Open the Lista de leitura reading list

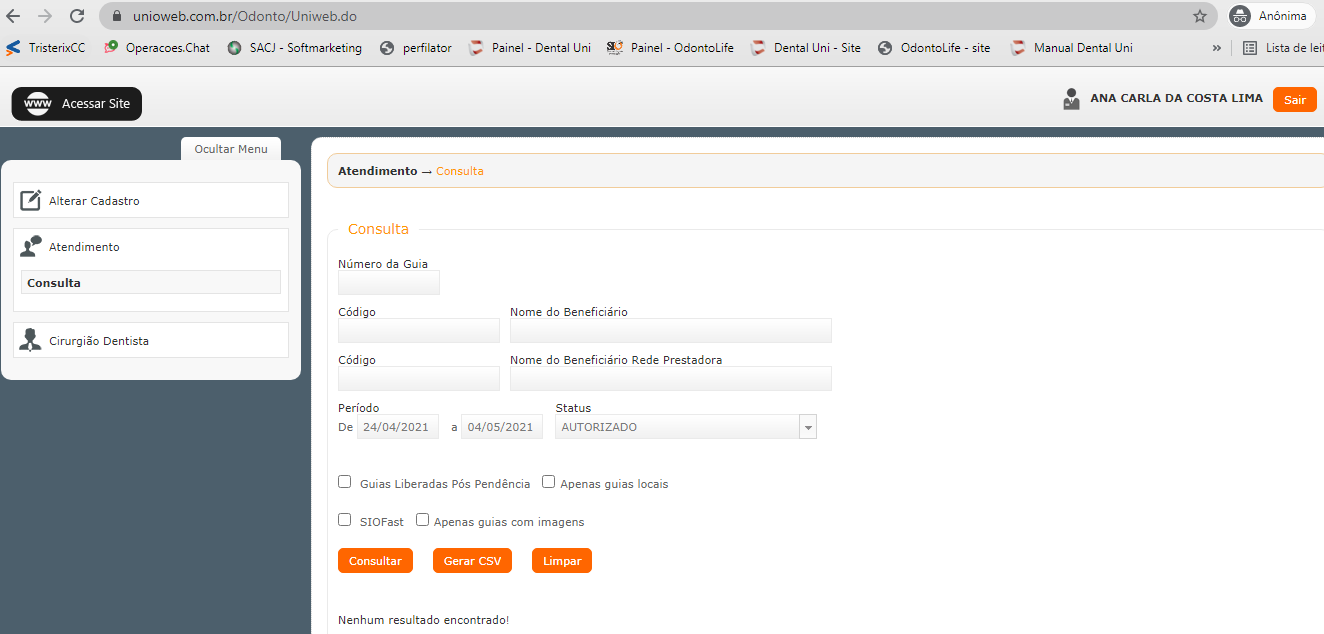1283,47
